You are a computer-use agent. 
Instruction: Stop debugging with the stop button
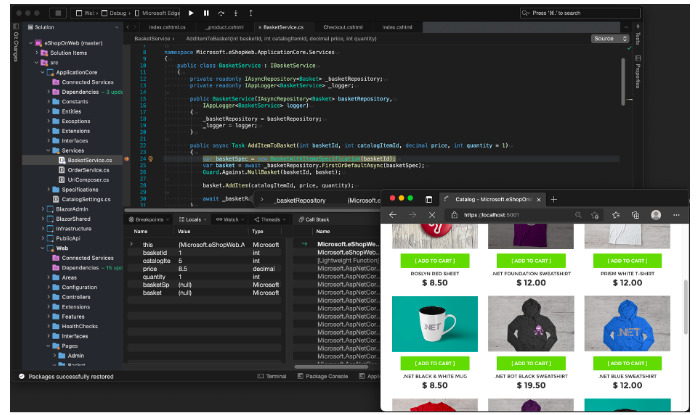coord(58,13)
